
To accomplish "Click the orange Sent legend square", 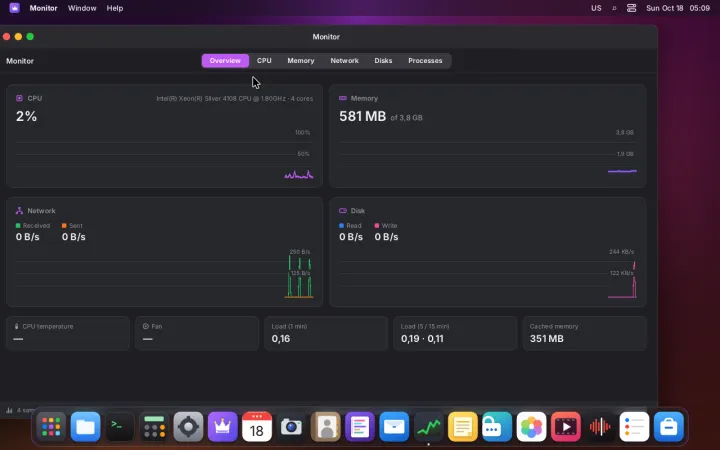I will coord(64,225).
